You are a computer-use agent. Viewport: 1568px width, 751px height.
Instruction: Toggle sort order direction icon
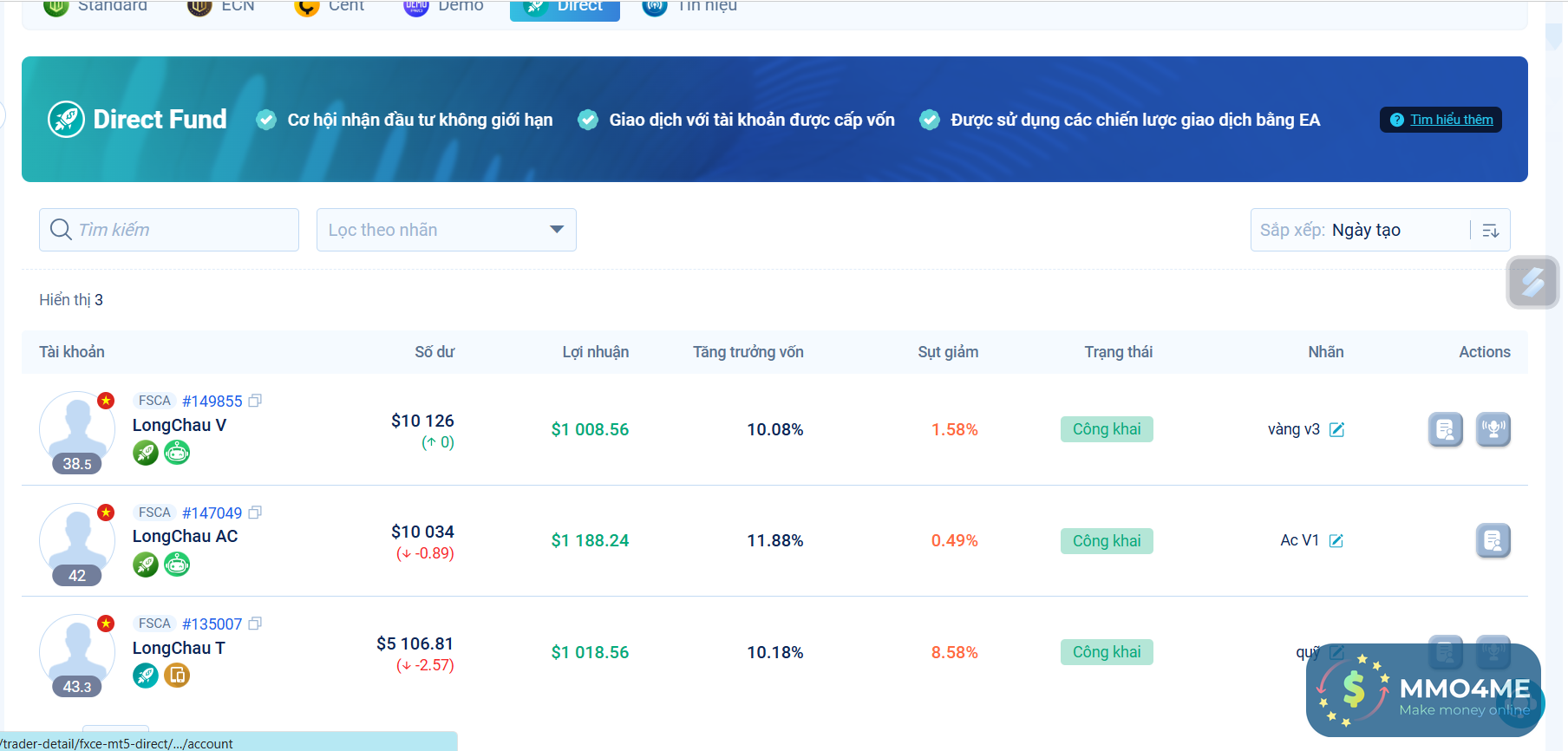click(x=1491, y=230)
